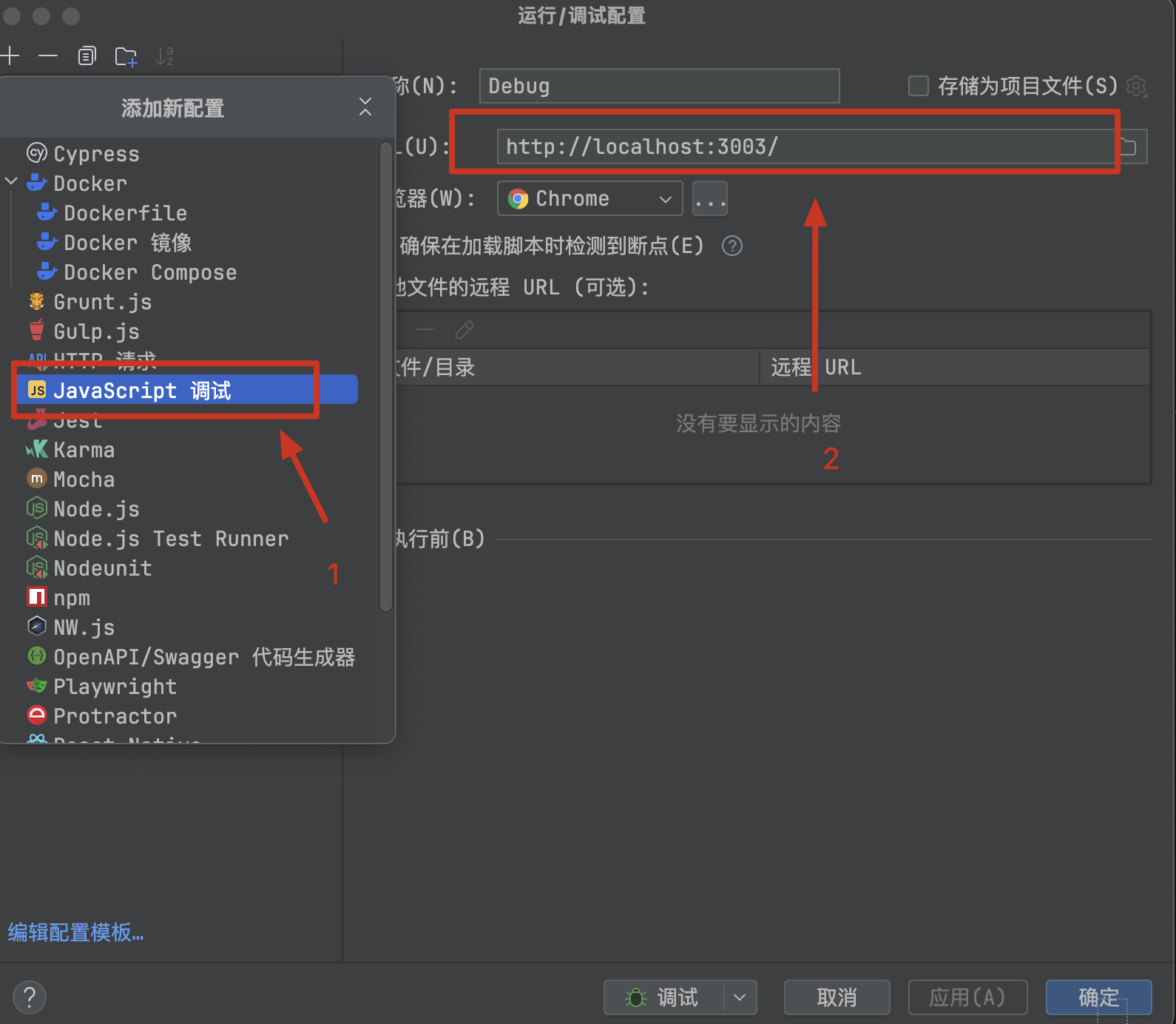Click the help question mark beside breakpoint option
The image size is (1176, 1024).
coord(731,246)
